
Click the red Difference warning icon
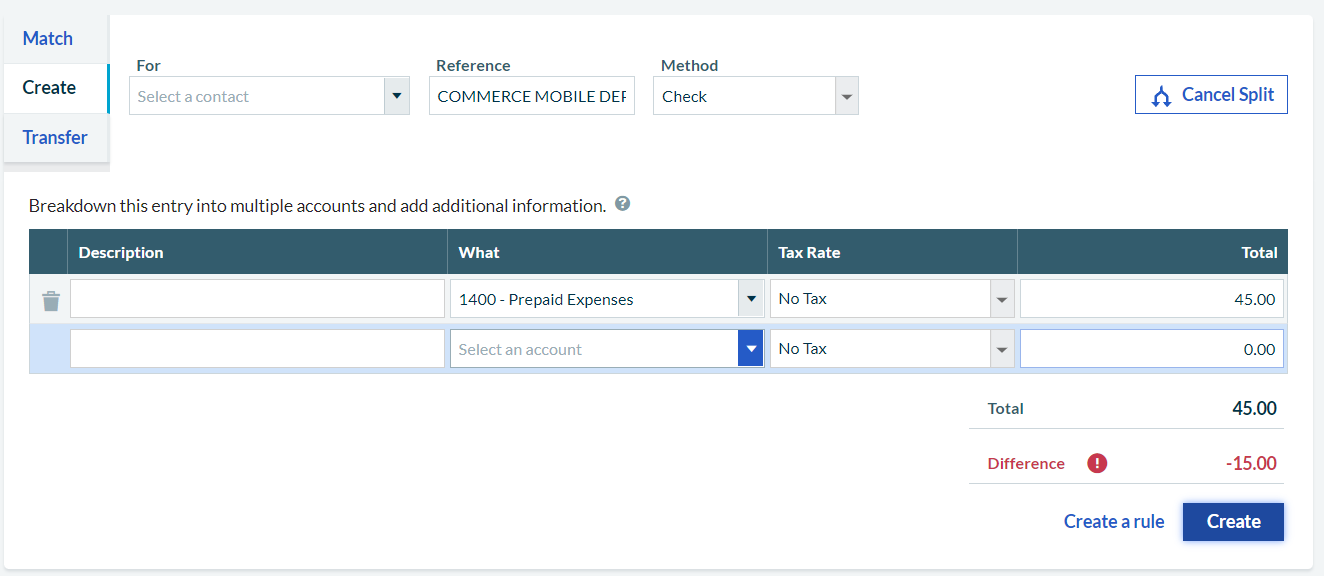(1097, 463)
